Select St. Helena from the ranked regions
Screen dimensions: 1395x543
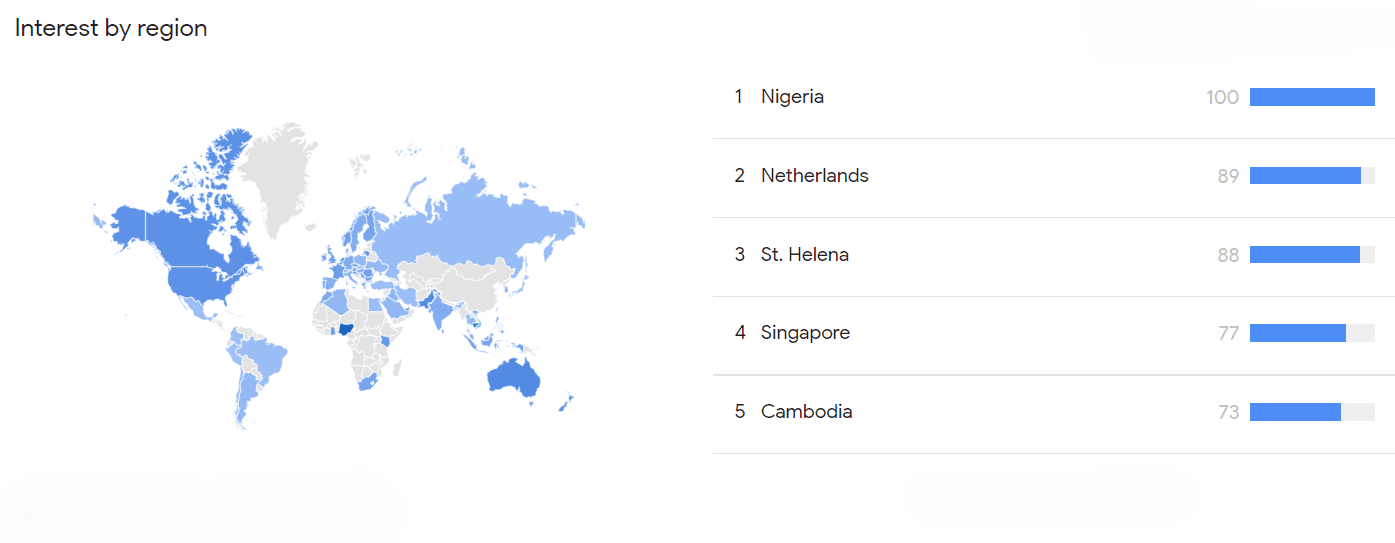point(804,255)
